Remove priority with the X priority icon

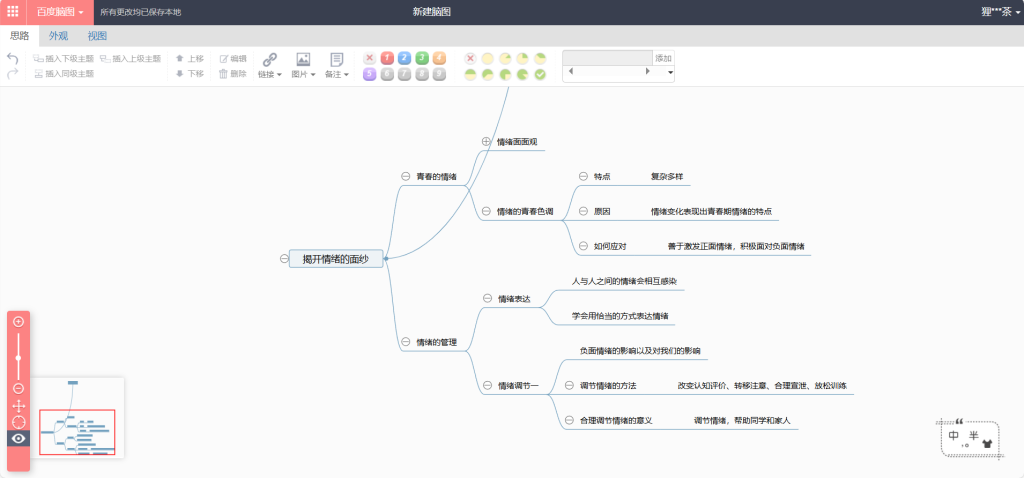[369, 58]
